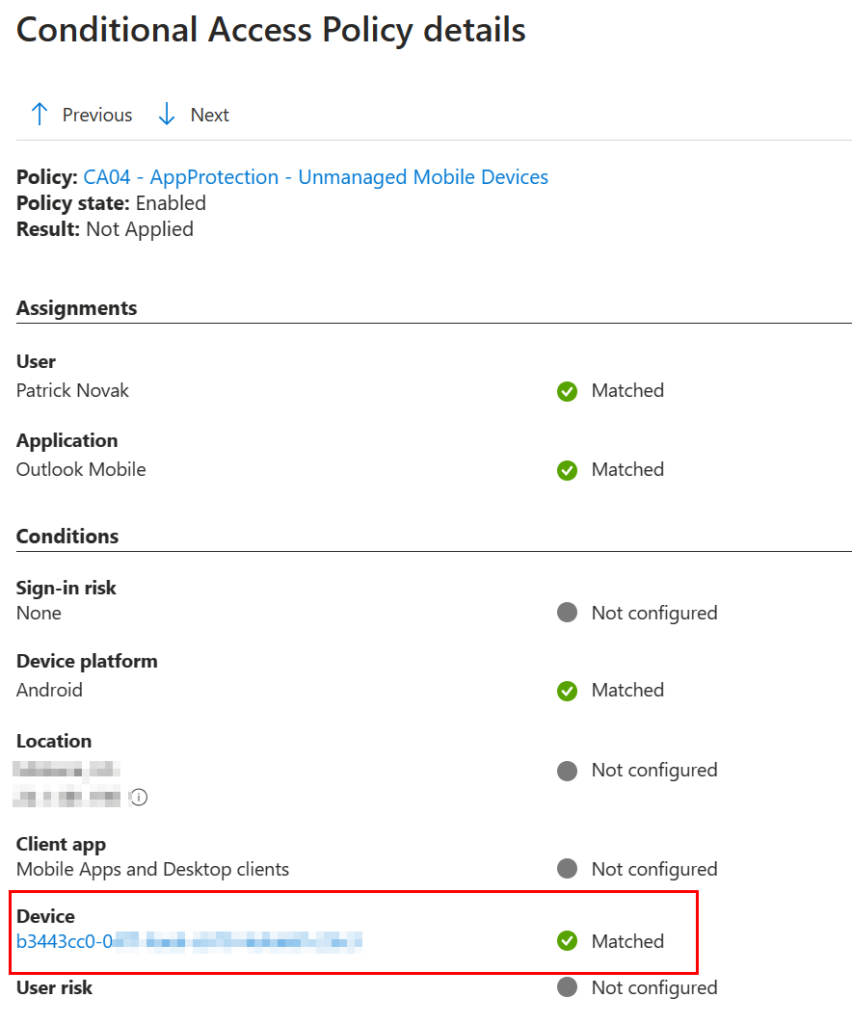Click the grey status icon for Client app
This screenshot has width=852, height=1024.
[567, 869]
